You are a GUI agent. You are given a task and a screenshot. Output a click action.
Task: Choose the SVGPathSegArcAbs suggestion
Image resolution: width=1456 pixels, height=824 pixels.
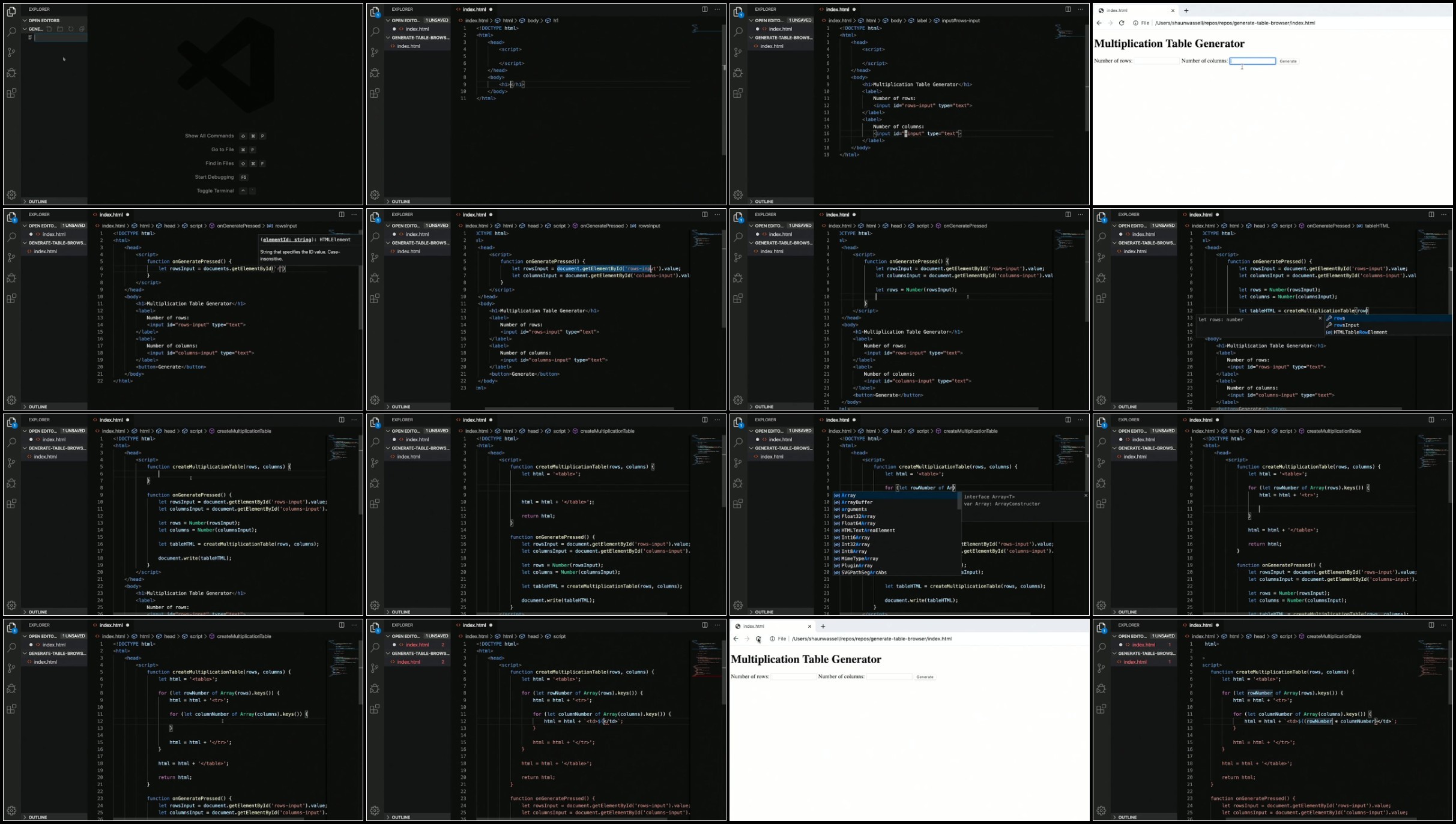tap(895, 573)
